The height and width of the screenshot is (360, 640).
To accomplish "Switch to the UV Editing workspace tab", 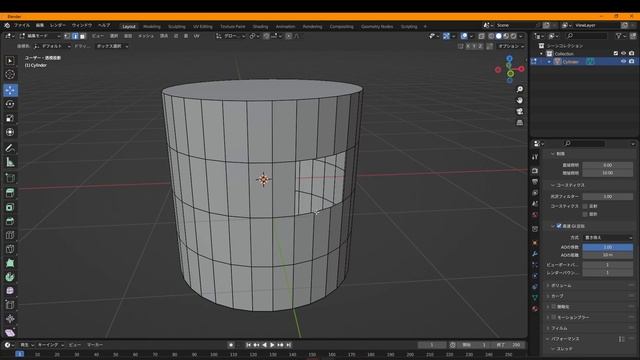I will pos(203,27).
